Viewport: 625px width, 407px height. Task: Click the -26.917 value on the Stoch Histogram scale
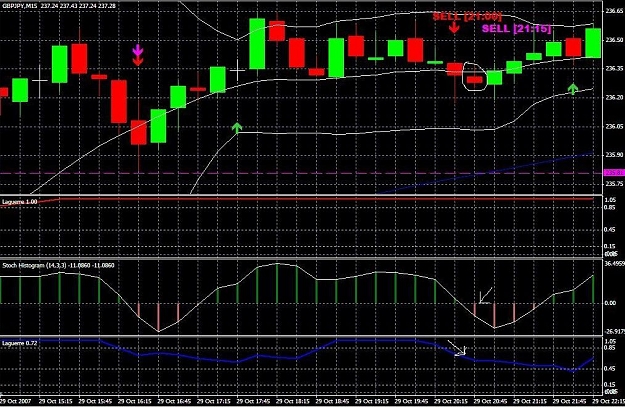click(614, 331)
